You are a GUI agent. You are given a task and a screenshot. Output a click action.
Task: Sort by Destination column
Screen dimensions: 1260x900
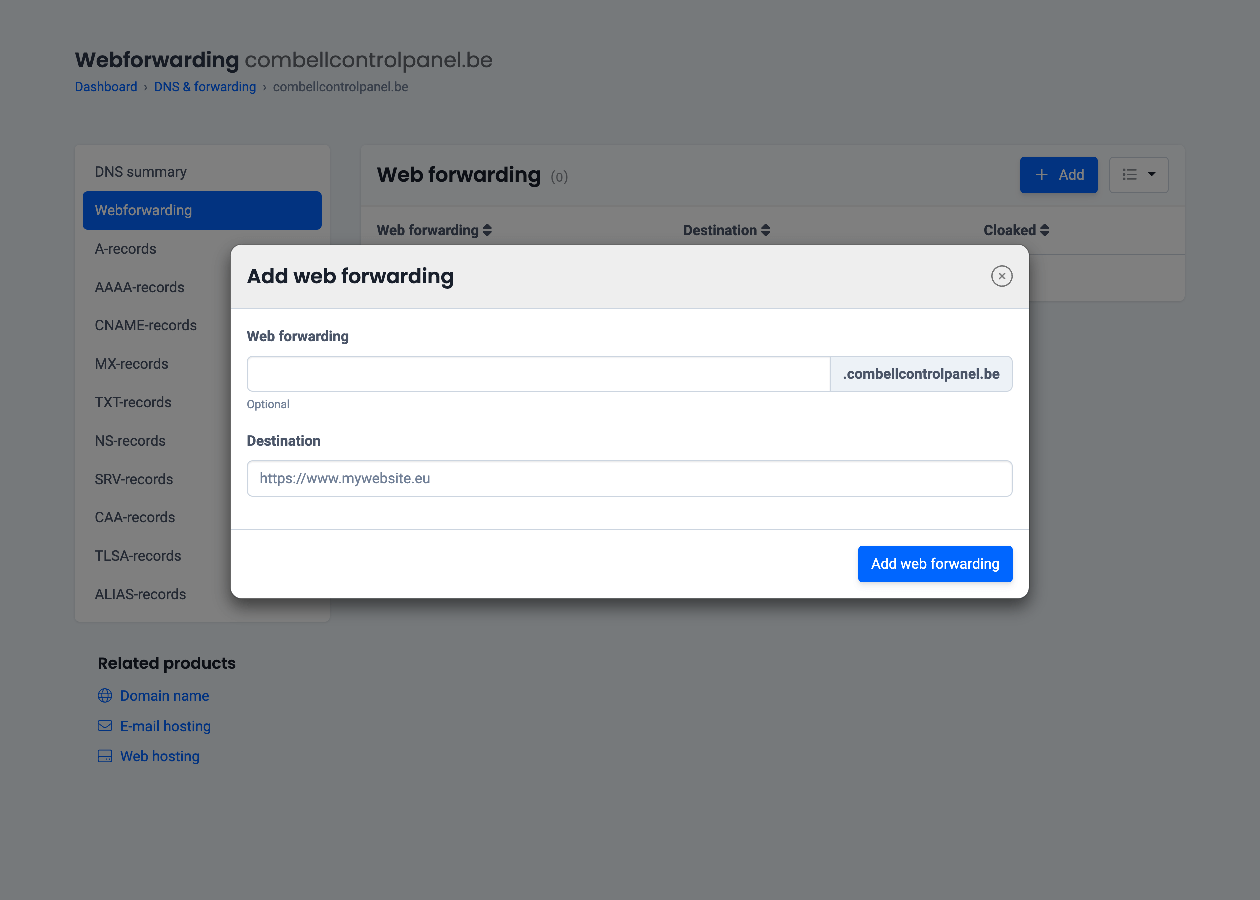click(x=727, y=230)
